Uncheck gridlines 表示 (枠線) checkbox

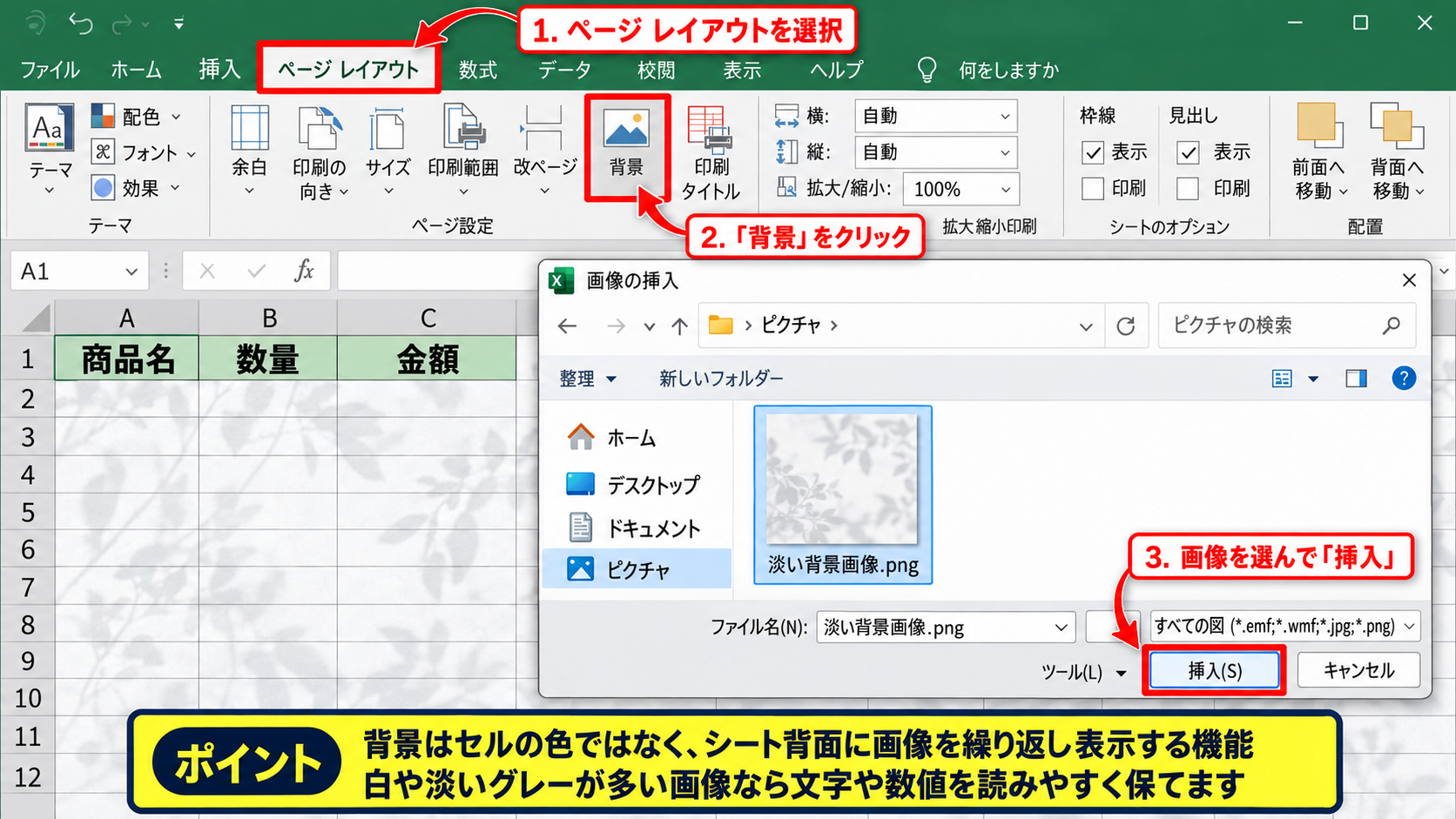coord(1093,153)
